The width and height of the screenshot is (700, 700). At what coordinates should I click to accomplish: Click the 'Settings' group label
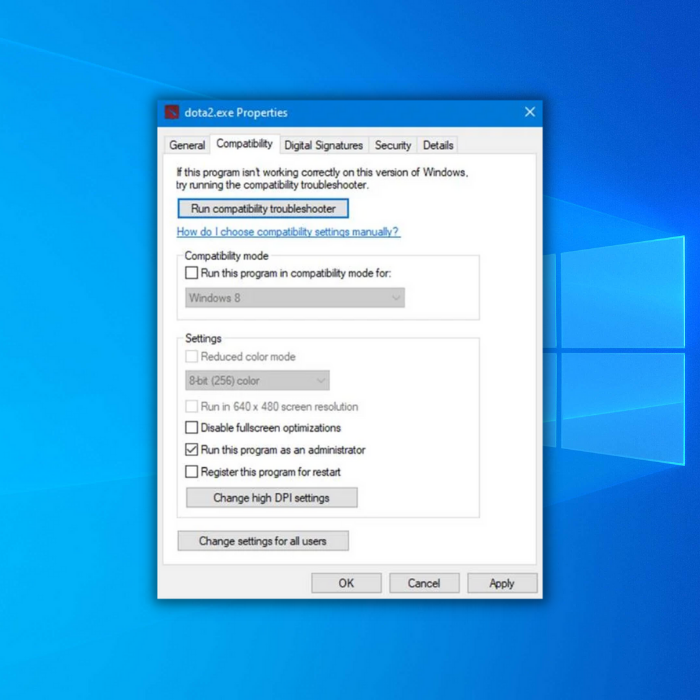pos(203,338)
